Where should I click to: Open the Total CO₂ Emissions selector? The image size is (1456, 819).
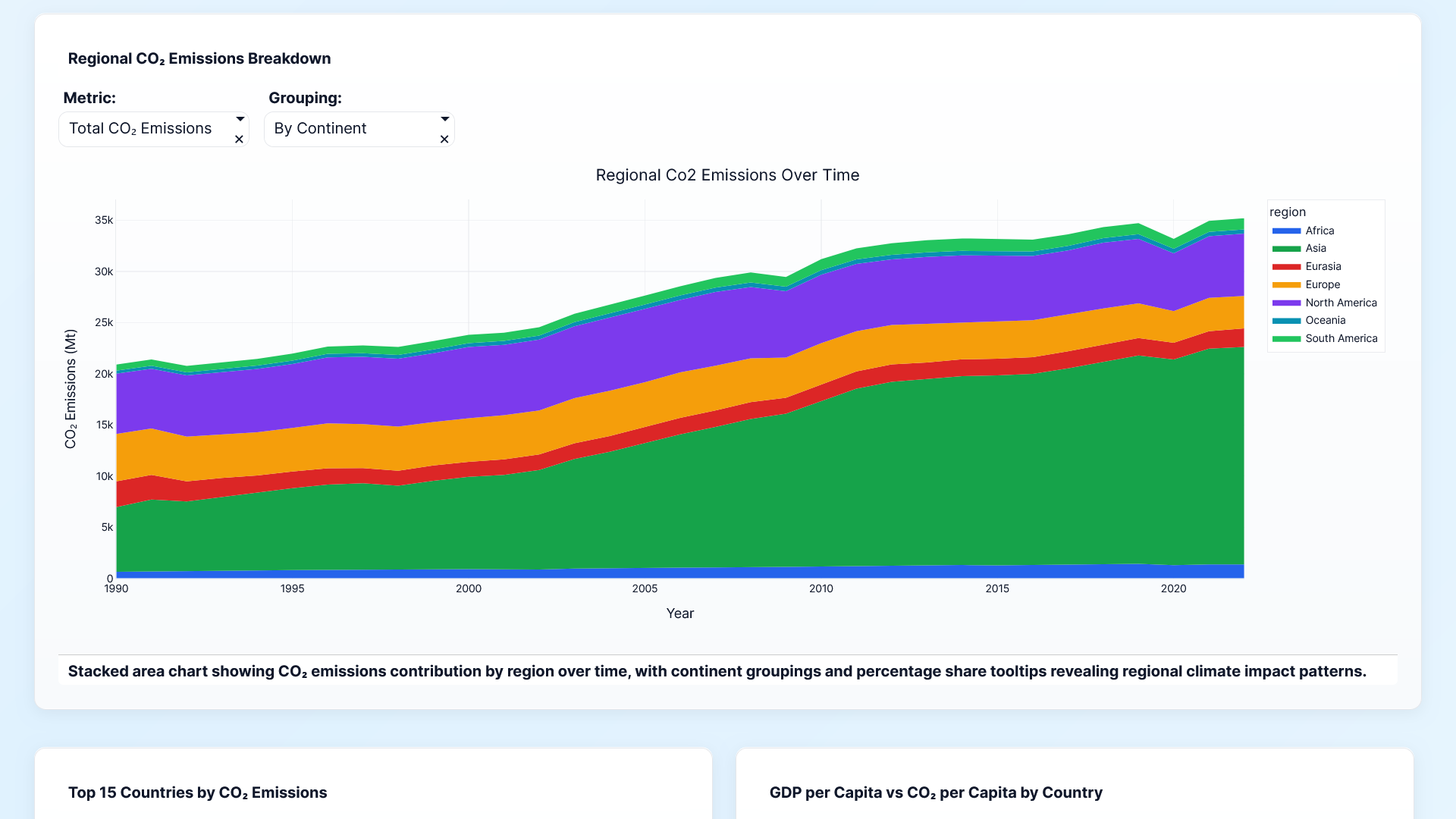(140, 129)
